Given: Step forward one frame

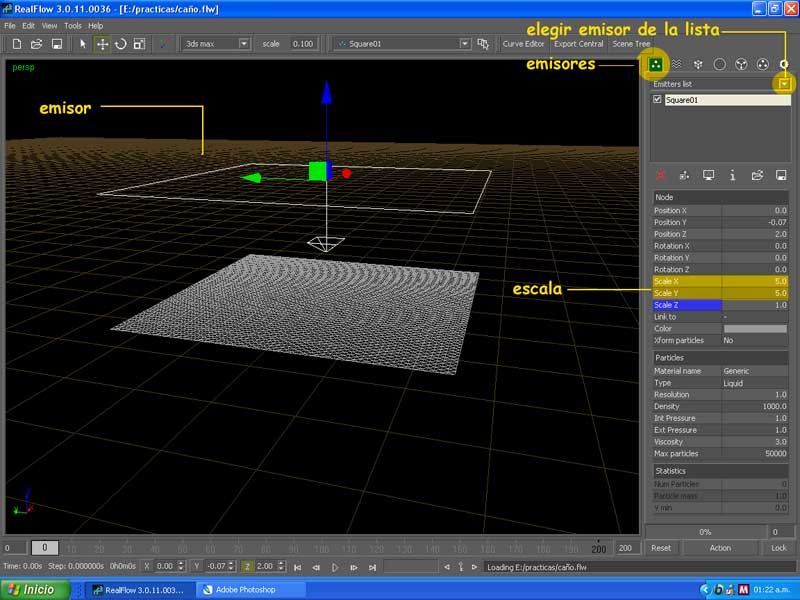Looking at the screenshot, I should (x=354, y=567).
